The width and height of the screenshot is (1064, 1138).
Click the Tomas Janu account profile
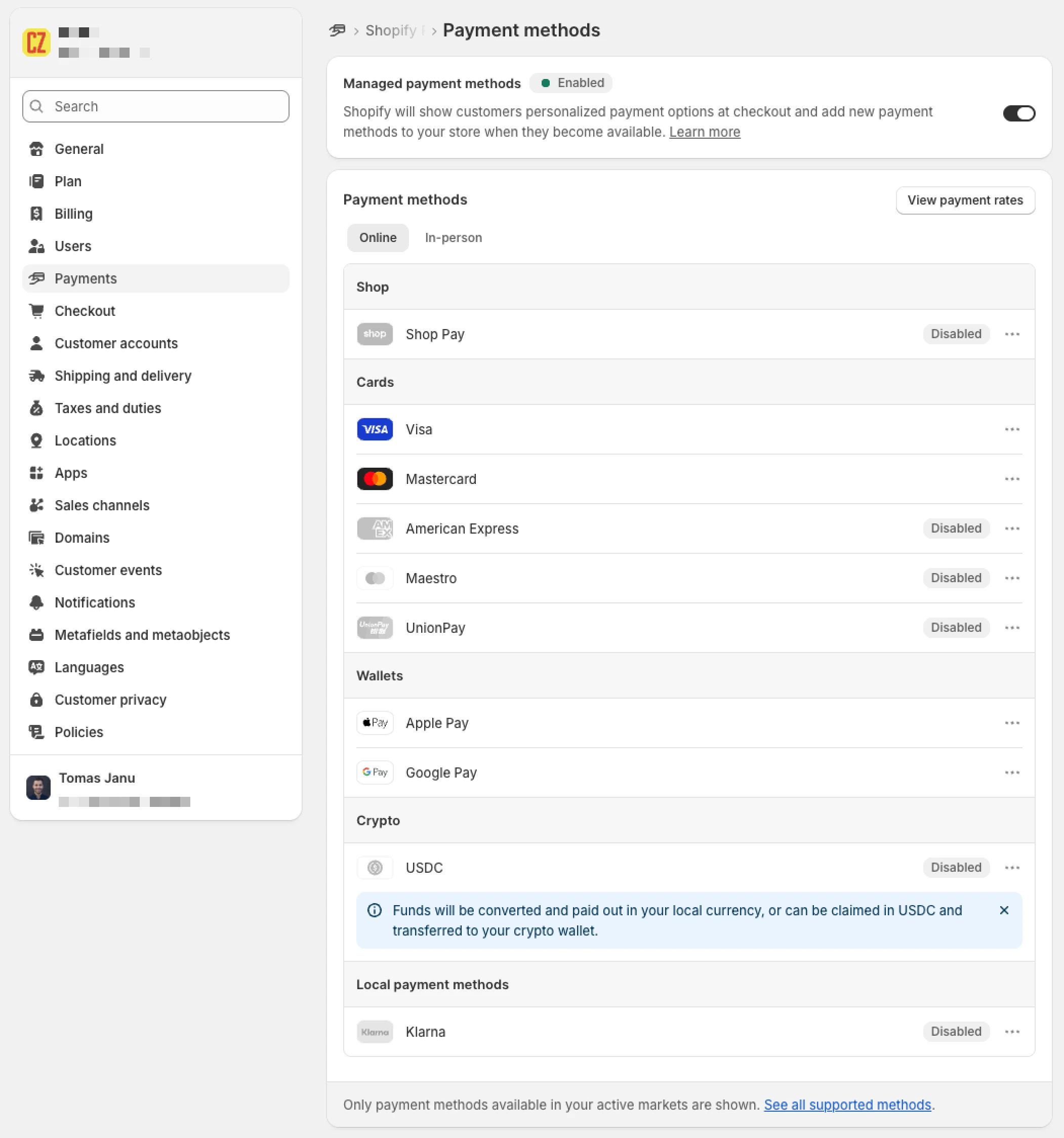click(156, 788)
